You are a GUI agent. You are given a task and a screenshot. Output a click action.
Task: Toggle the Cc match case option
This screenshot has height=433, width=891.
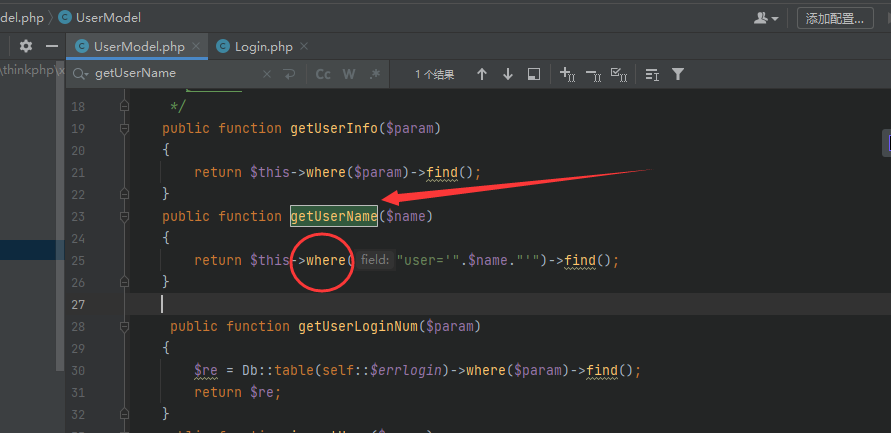click(x=323, y=74)
